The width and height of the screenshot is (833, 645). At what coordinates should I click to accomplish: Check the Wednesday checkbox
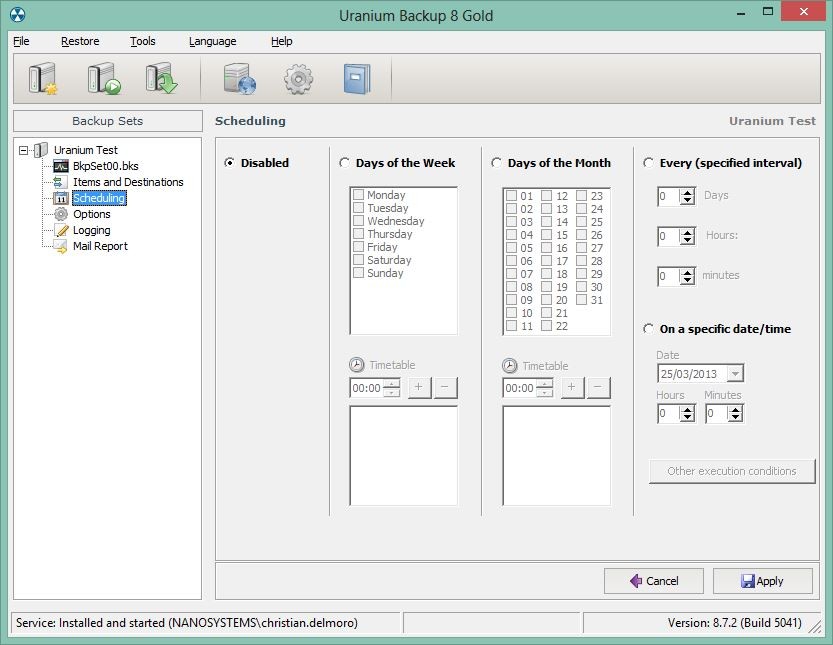click(x=359, y=220)
